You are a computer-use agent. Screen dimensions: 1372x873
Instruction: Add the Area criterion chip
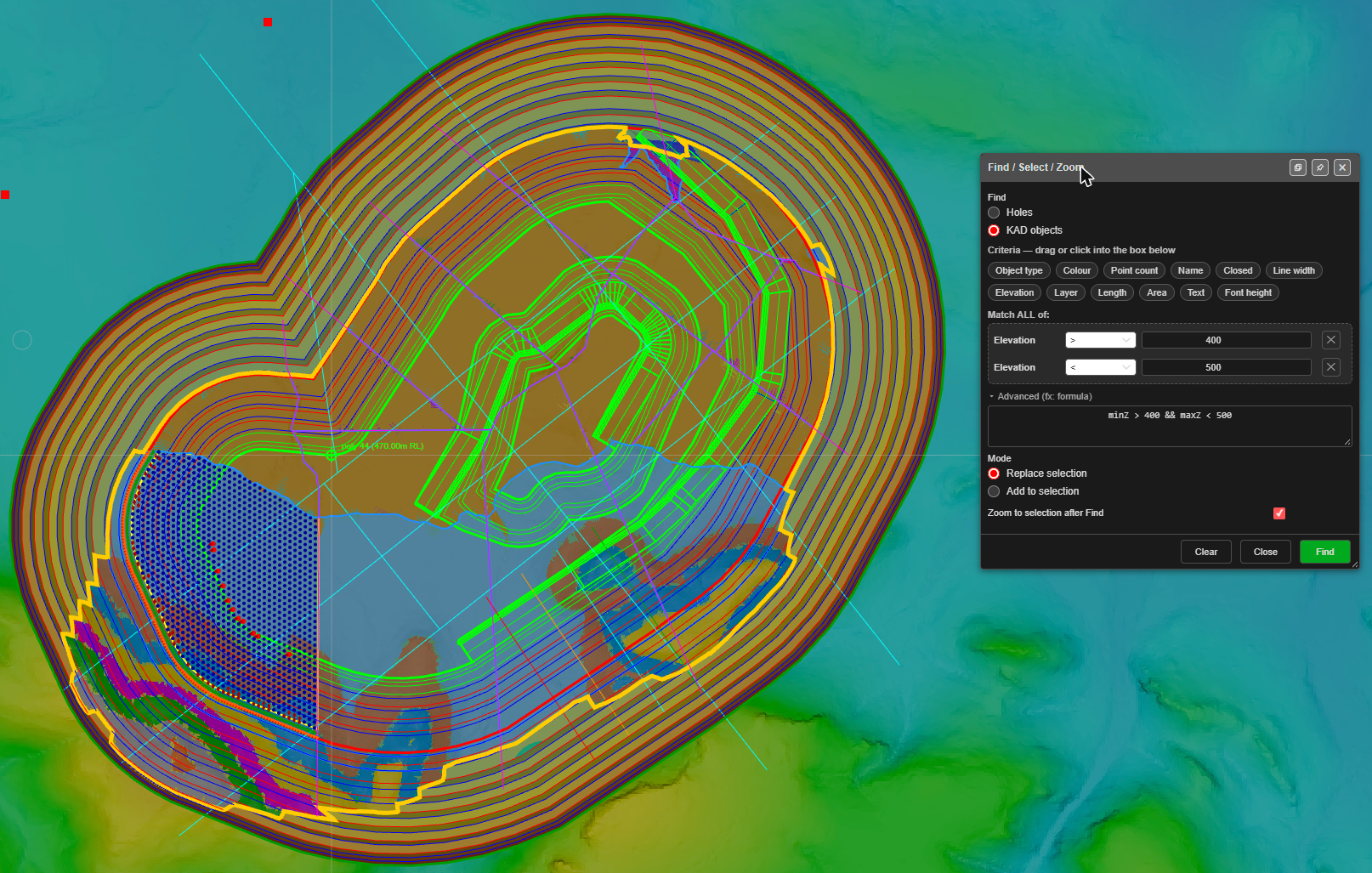pos(1157,292)
